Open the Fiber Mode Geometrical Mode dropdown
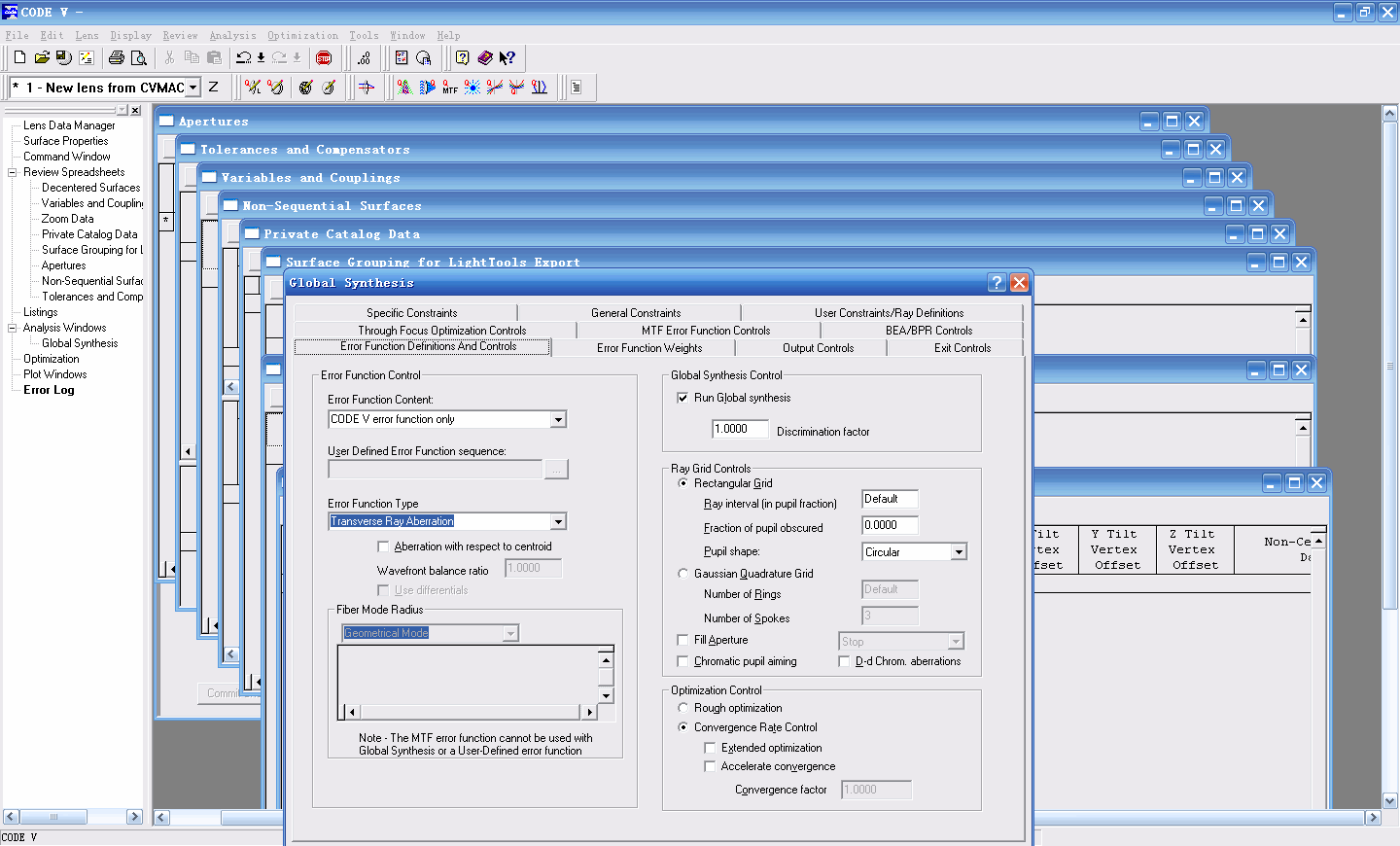 (510, 633)
